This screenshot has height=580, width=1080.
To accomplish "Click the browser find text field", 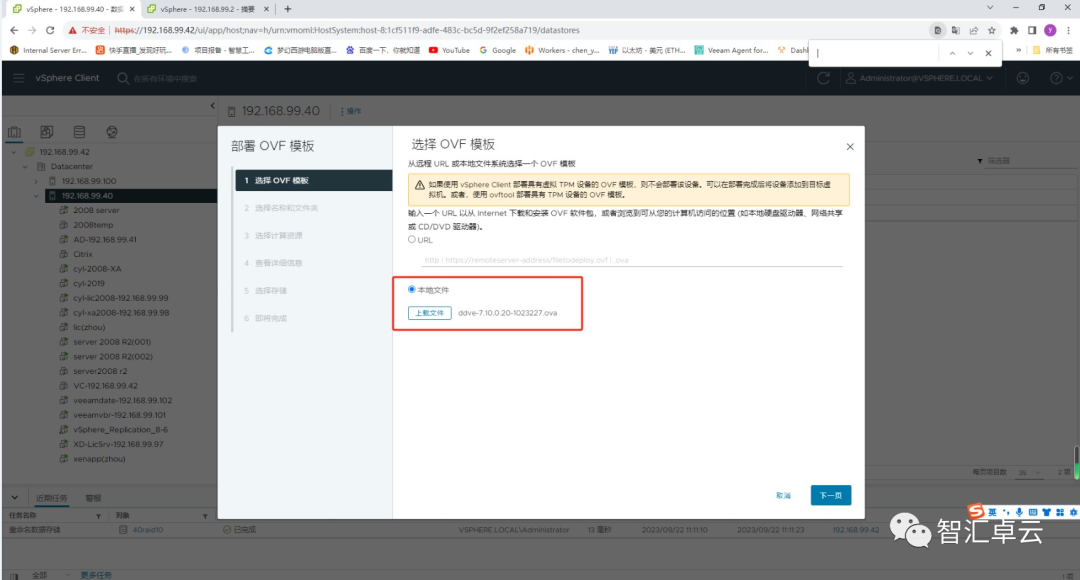I will click(x=875, y=53).
